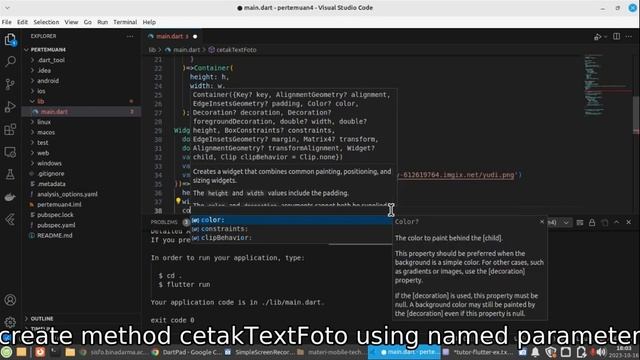This screenshot has height=360, width=640.
Task: Open the View menu
Action: 71,22
